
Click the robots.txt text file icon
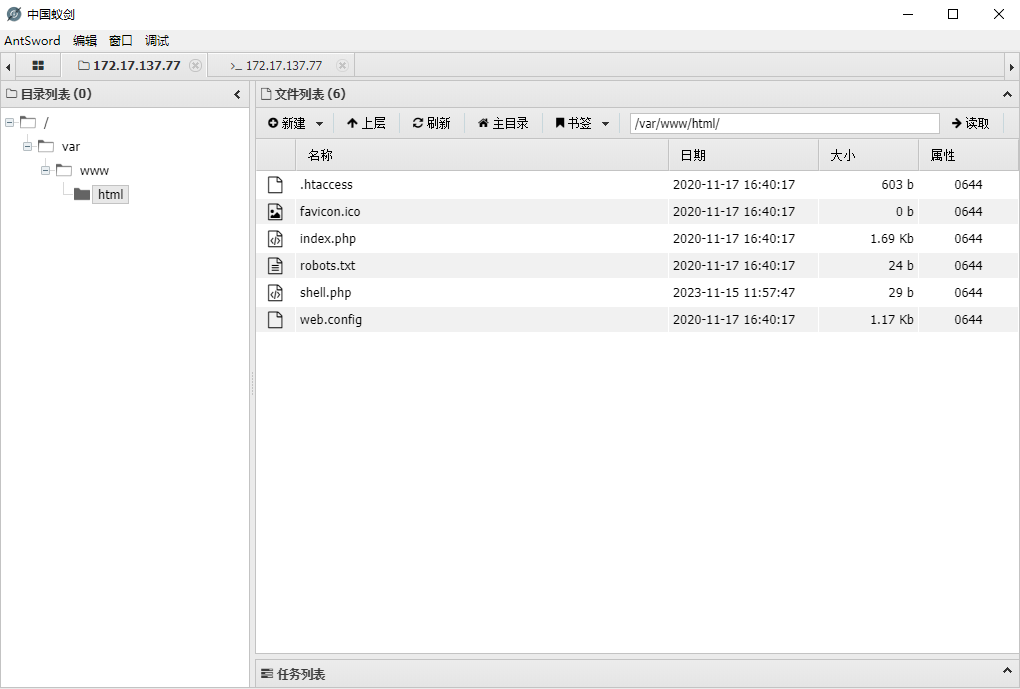276,265
